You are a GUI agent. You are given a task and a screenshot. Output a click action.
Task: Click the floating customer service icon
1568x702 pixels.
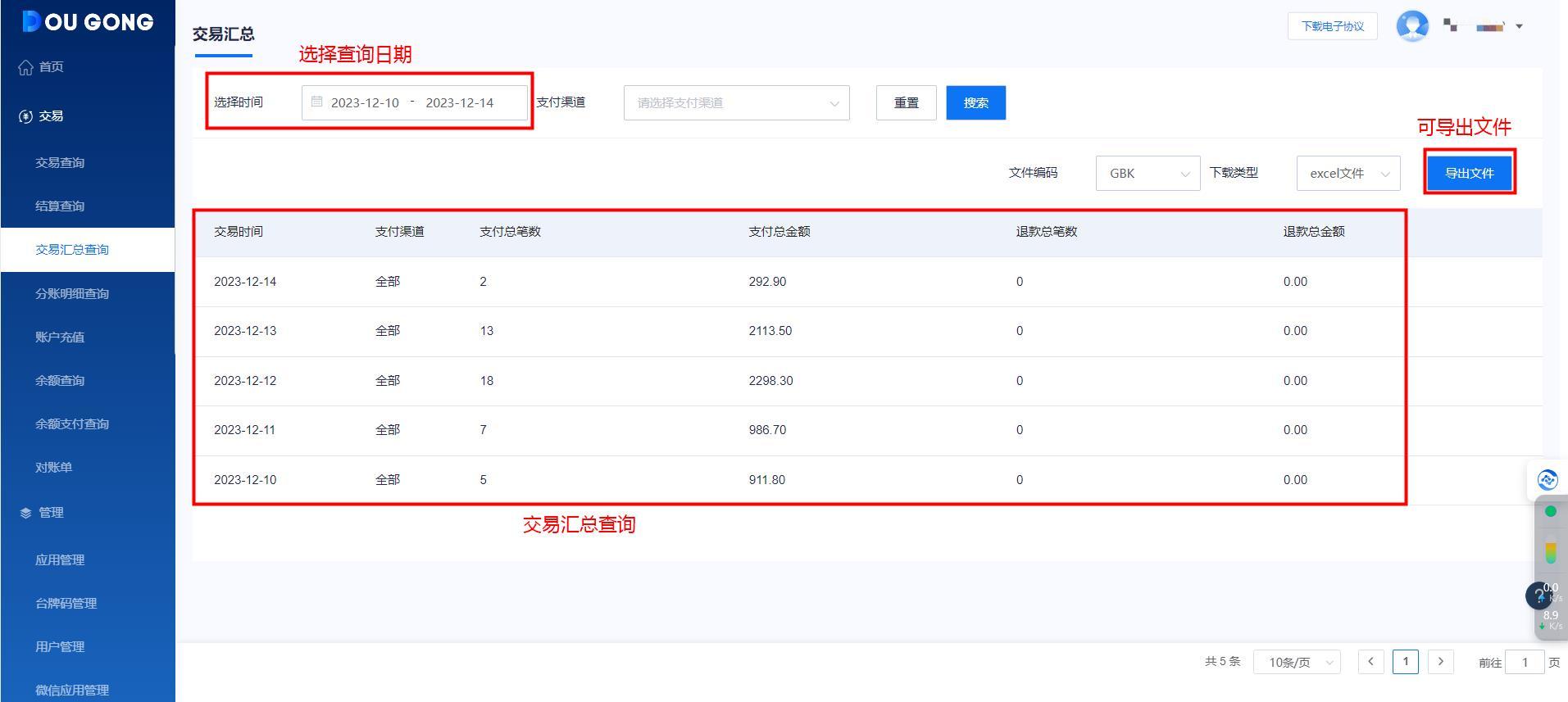1548,480
